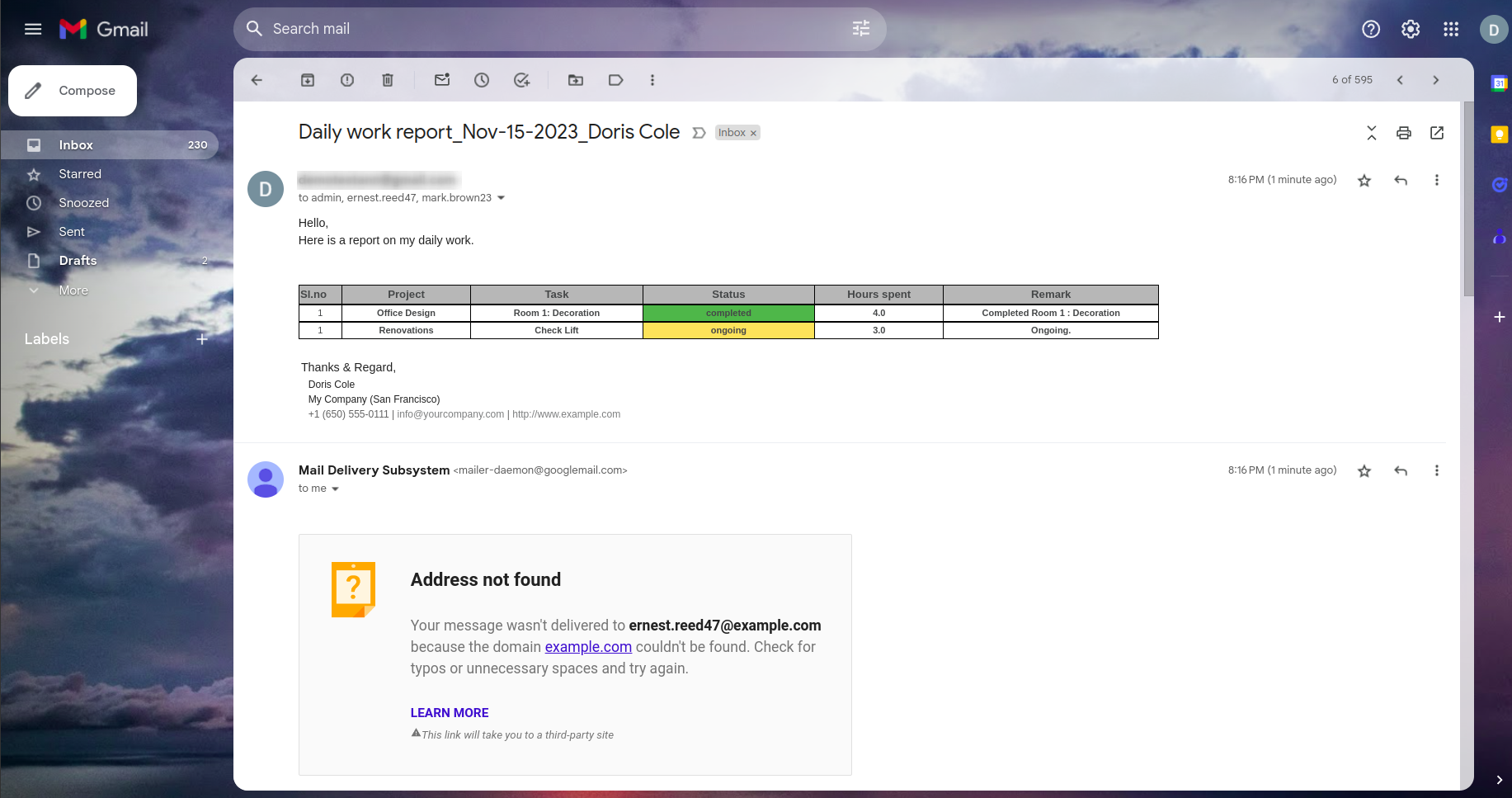Archive this email conversation
Image resolution: width=1512 pixels, height=798 pixels.
pos(308,80)
